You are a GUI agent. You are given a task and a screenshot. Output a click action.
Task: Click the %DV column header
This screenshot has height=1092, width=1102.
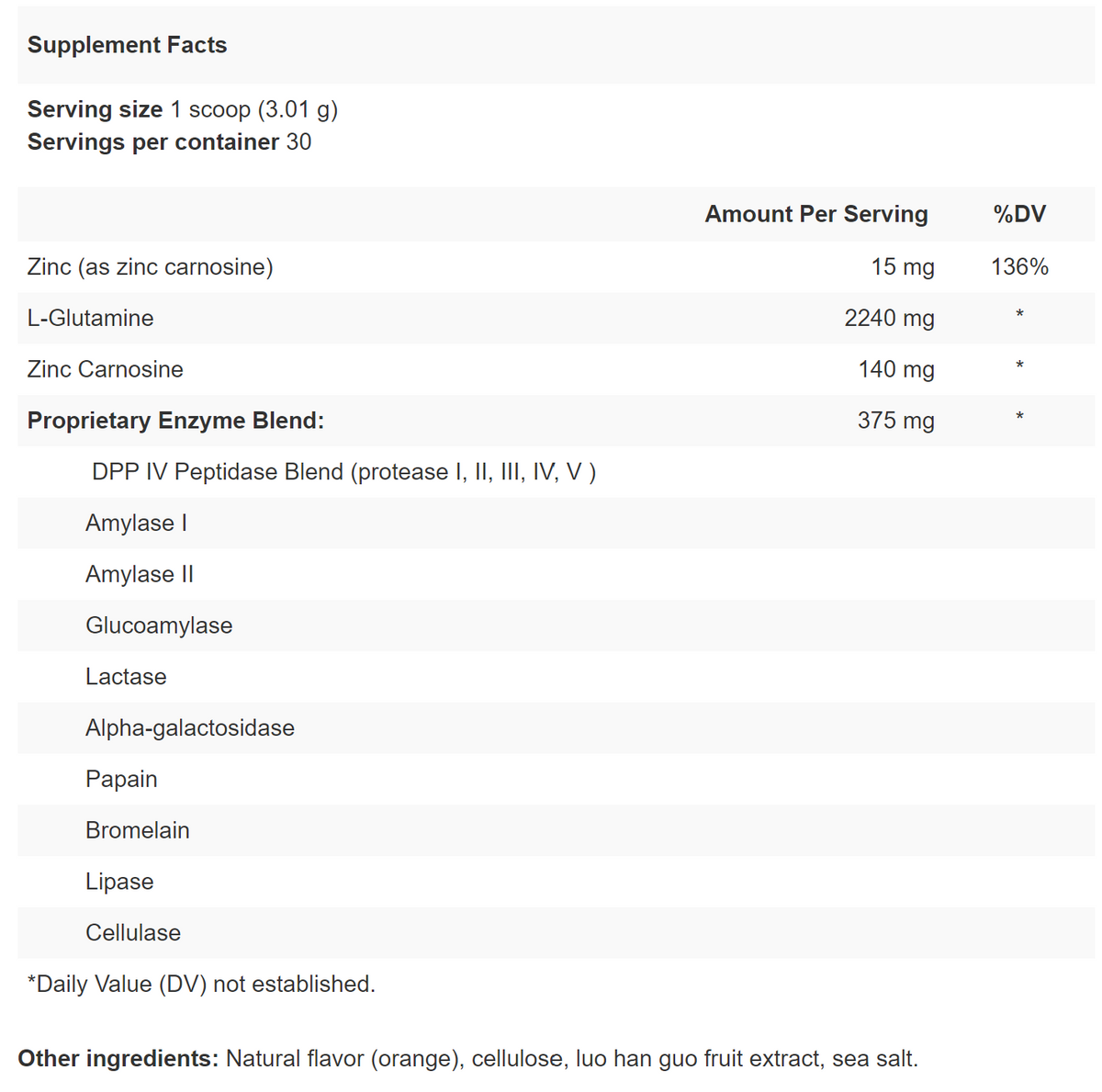(x=1018, y=214)
